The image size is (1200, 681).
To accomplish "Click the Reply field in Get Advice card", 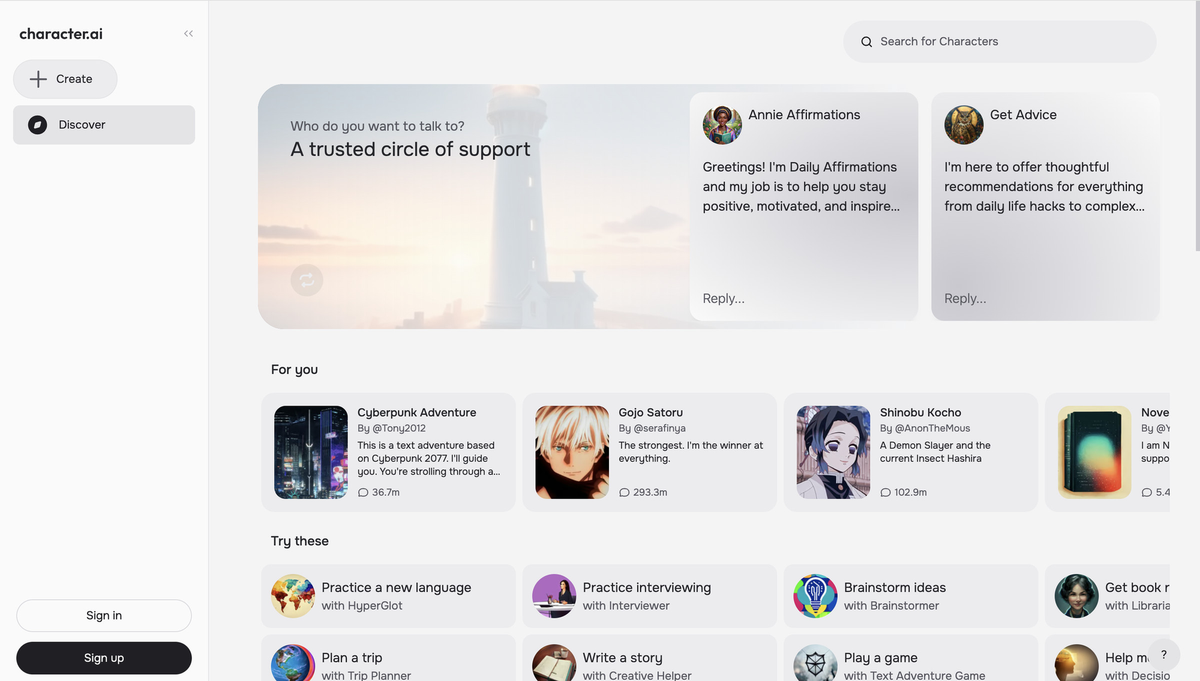I will pyautogui.click(x=1044, y=298).
